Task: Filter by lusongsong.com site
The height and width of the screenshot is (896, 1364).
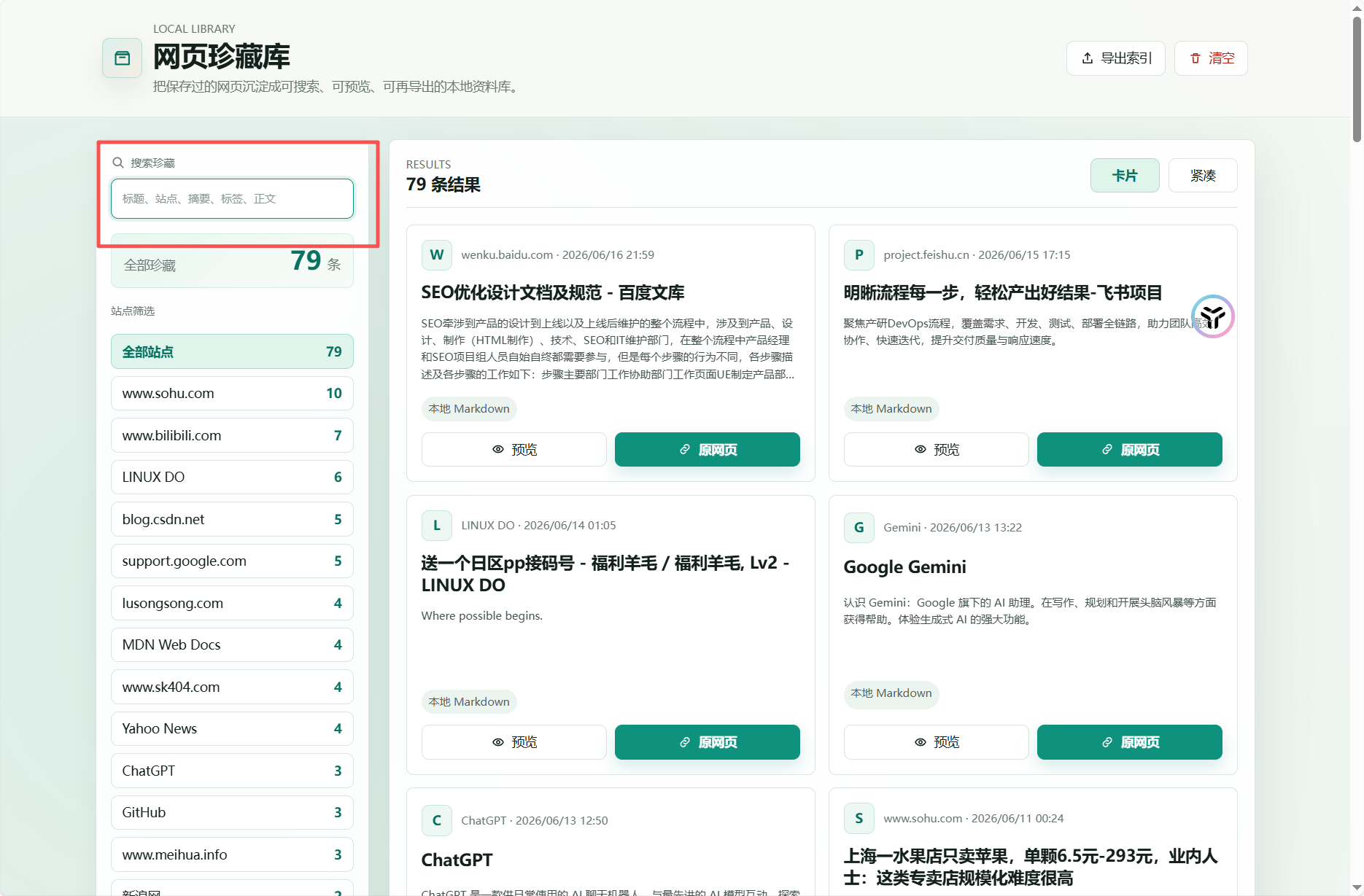Action: tap(232, 603)
